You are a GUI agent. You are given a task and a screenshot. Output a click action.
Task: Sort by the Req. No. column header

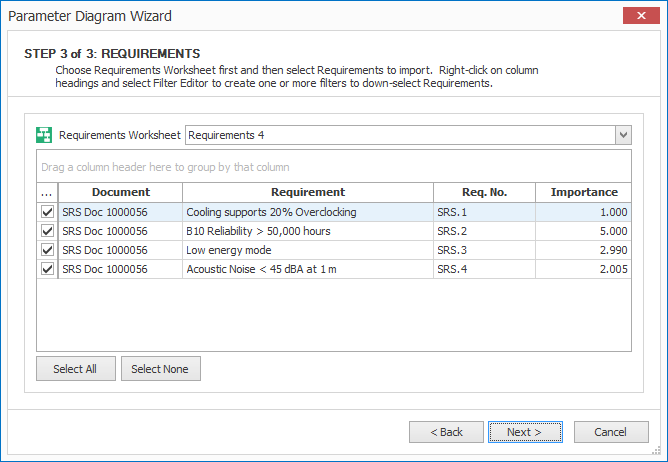click(484, 192)
